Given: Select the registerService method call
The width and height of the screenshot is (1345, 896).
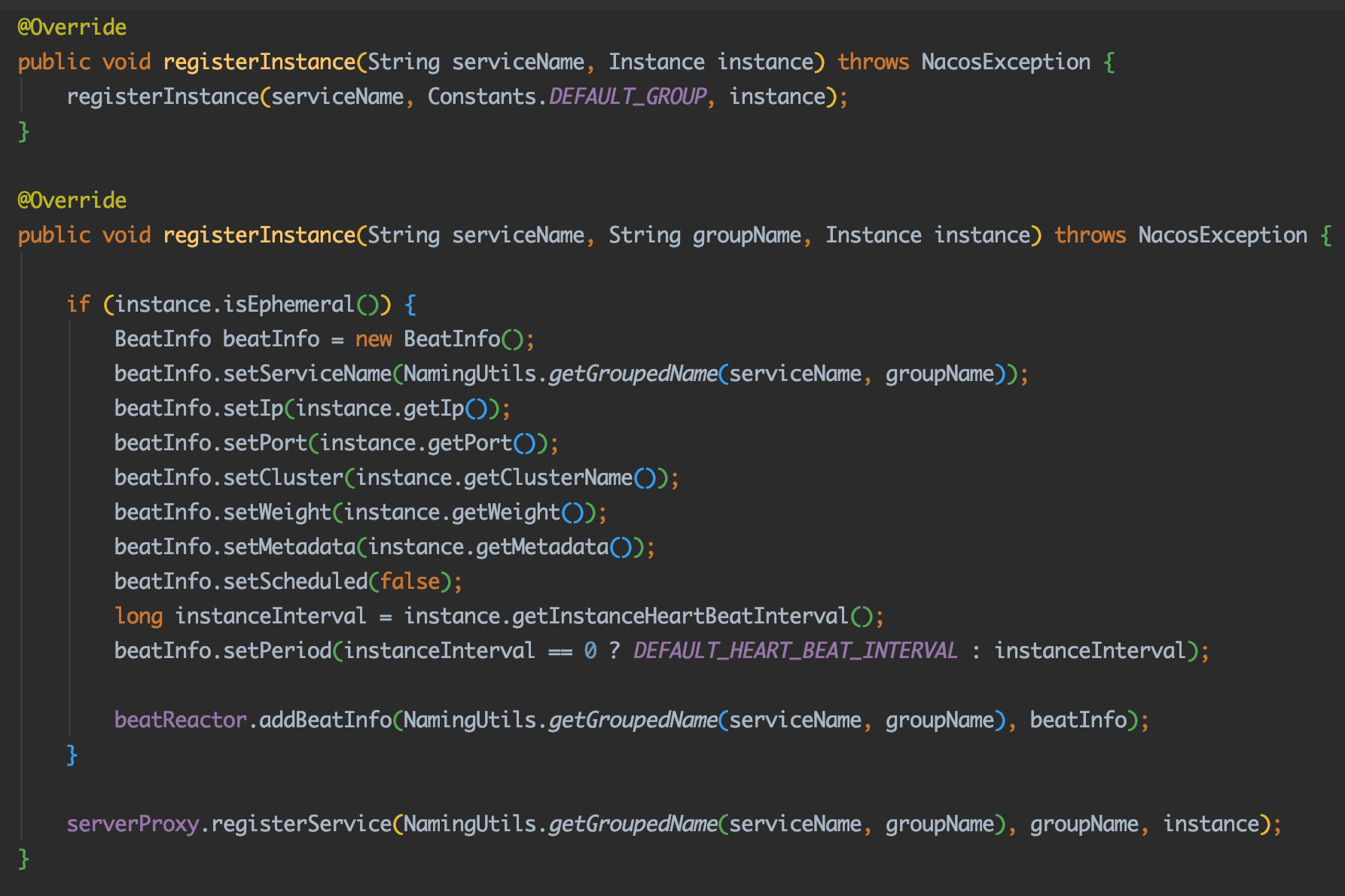Looking at the screenshot, I should [x=301, y=824].
